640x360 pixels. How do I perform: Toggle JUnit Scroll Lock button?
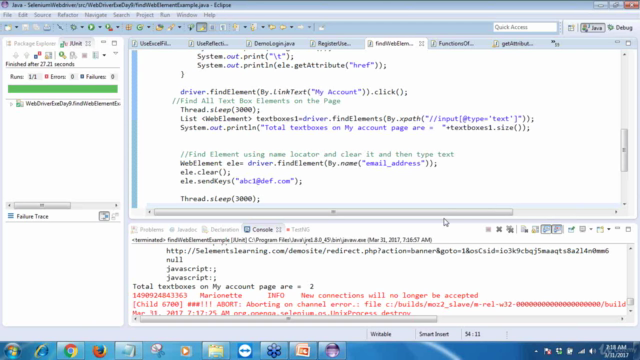click(49, 55)
